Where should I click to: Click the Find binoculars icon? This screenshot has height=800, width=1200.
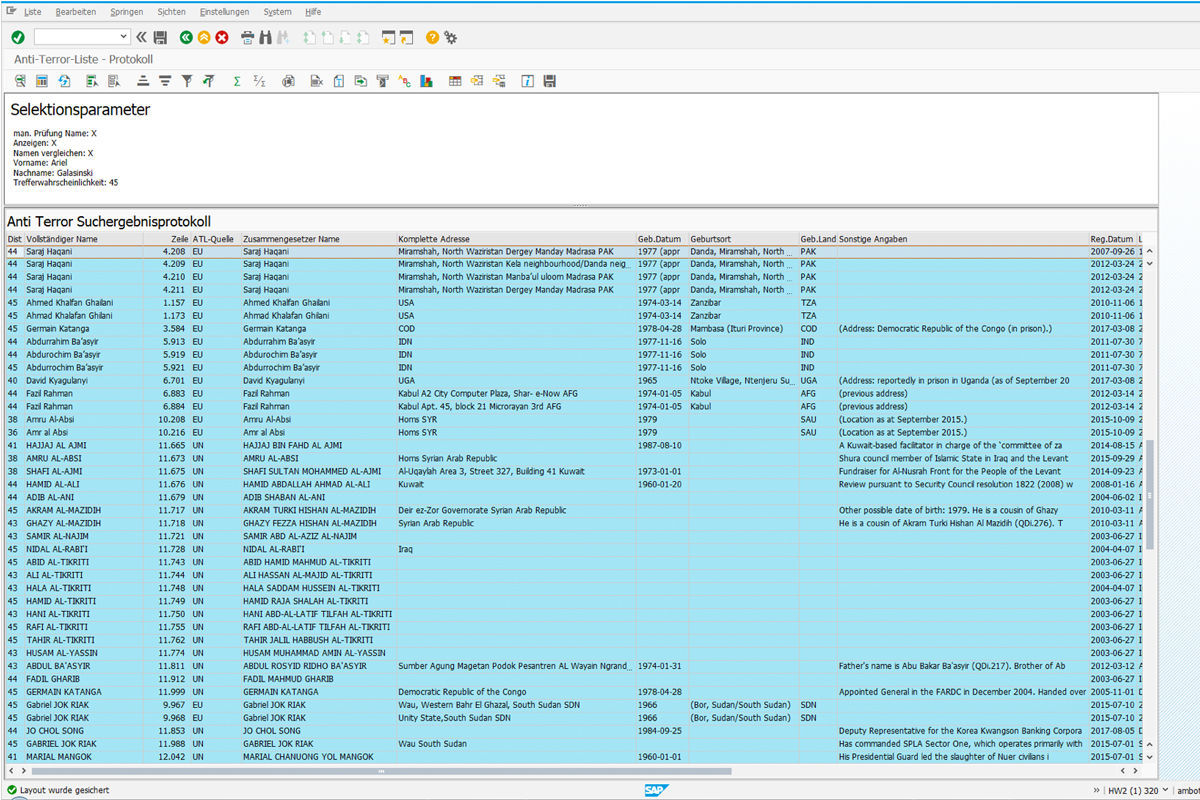click(x=266, y=37)
